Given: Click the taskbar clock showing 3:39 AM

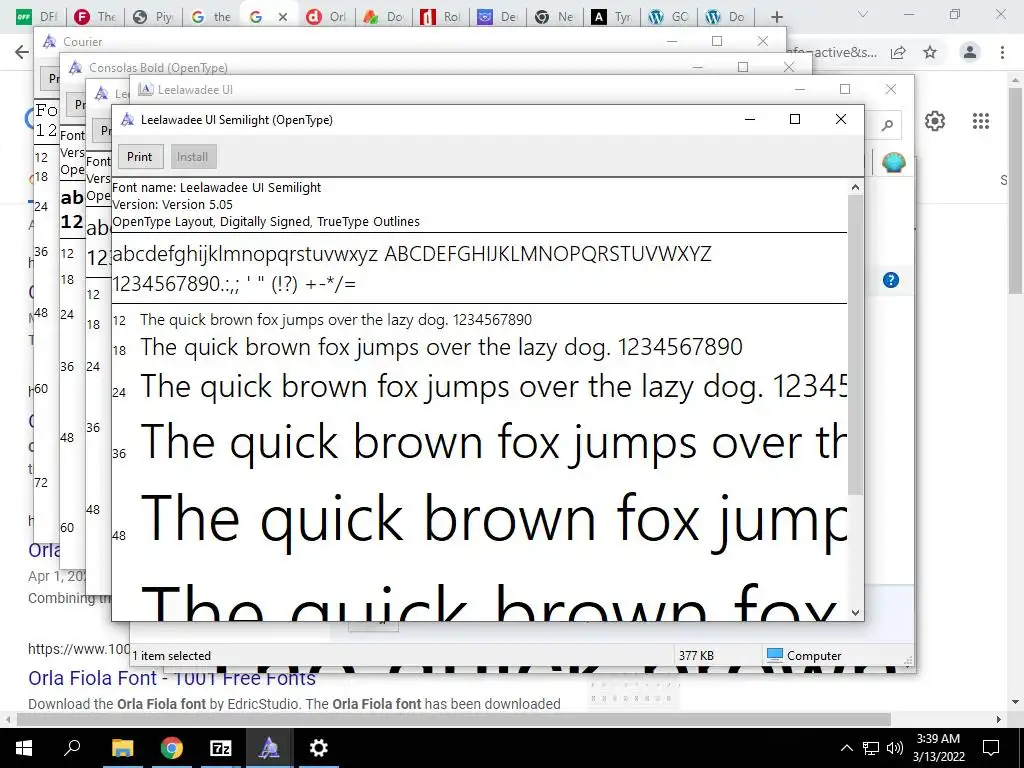Looking at the screenshot, I should pos(938,748).
